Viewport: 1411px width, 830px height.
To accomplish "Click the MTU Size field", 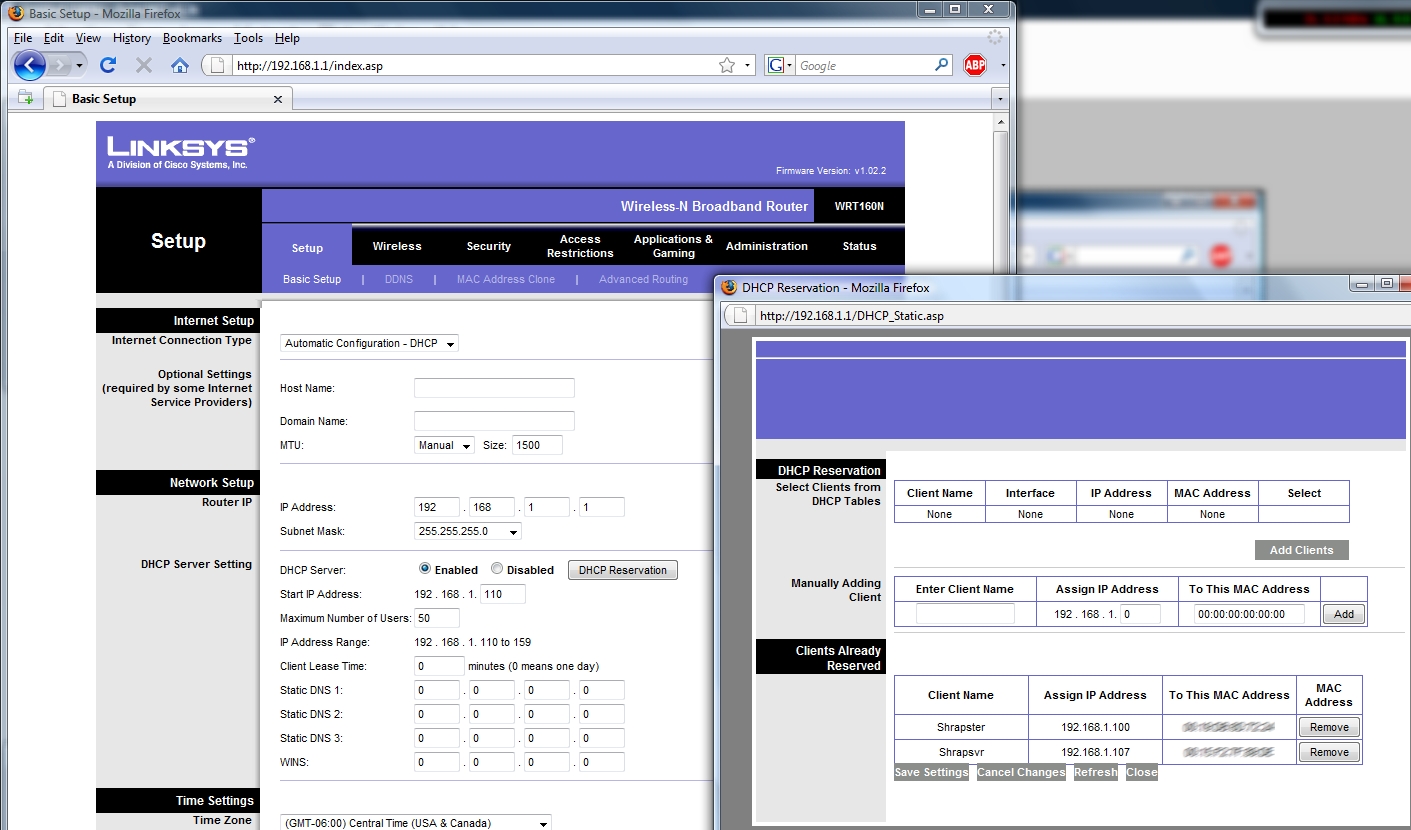I will pyautogui.click(x=537, y=445).
